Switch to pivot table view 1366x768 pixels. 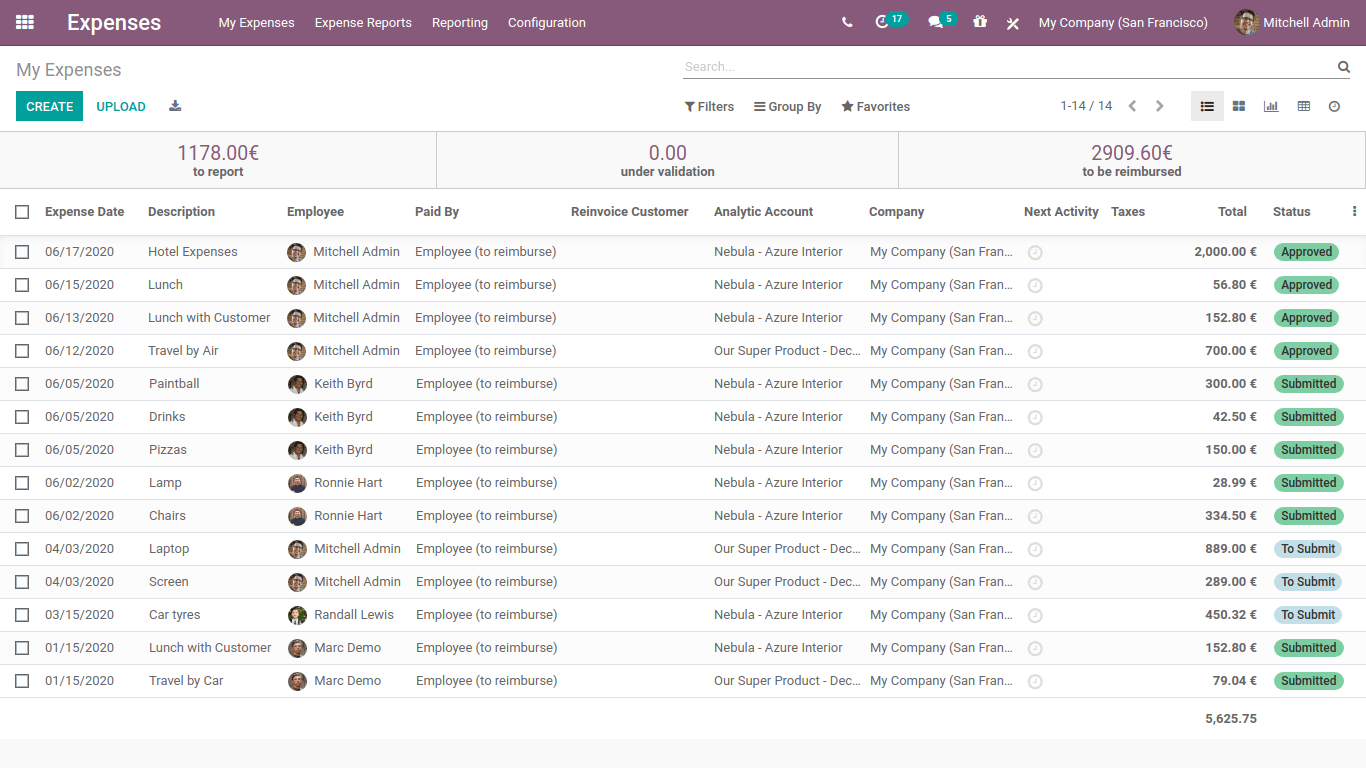(1303, 106)
